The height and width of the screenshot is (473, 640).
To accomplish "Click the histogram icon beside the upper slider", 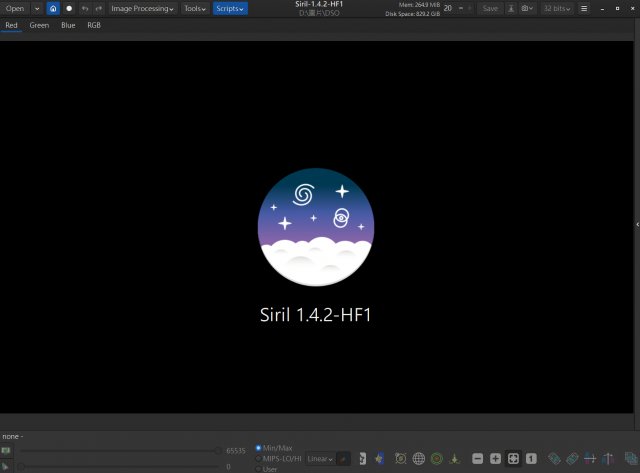I will point(6,451).
